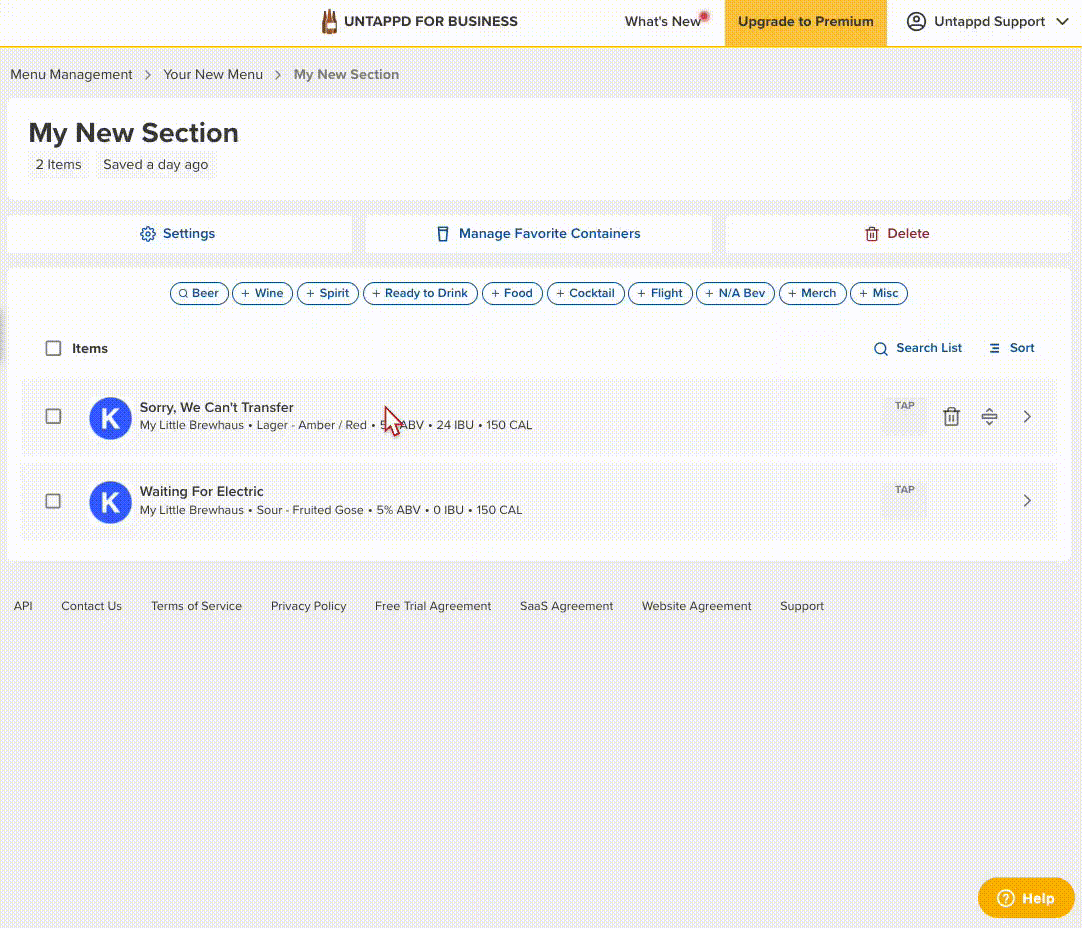The height and width of the screenshot is (928, 1082).
Task: Expand the Untappd Support account dropdown
Action: click(x=1062, y=21)
